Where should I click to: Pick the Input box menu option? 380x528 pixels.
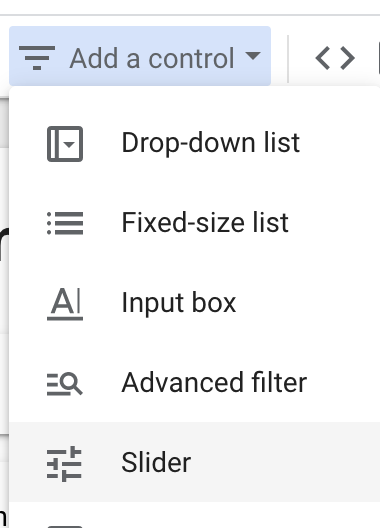(x=194, y=302)
